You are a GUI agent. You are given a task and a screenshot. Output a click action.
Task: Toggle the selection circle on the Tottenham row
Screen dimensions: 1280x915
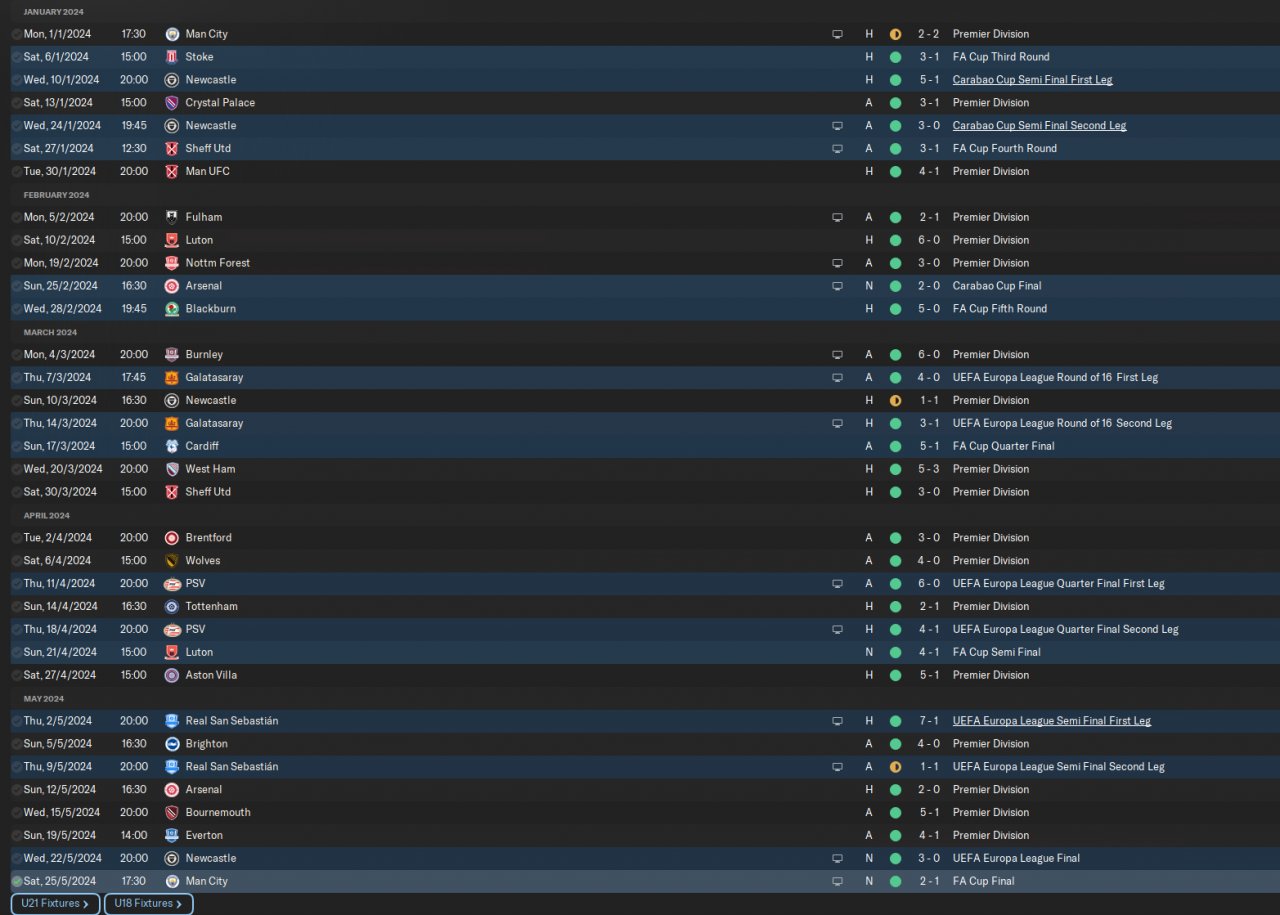17,607
